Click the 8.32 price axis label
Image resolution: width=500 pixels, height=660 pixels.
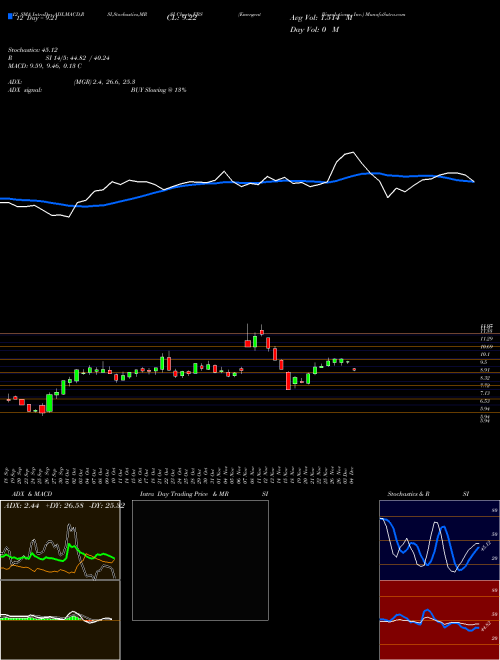485,378
